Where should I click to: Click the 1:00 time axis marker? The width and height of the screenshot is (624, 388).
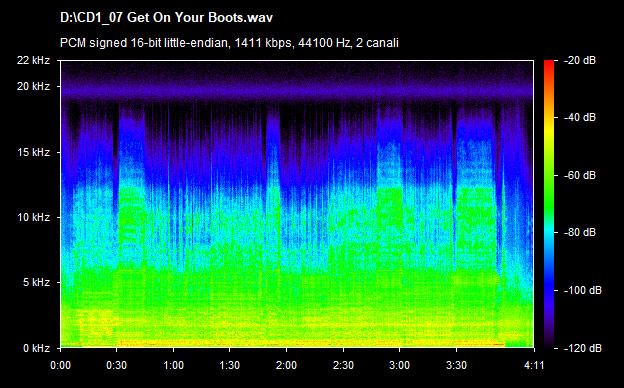click(174, 365)
